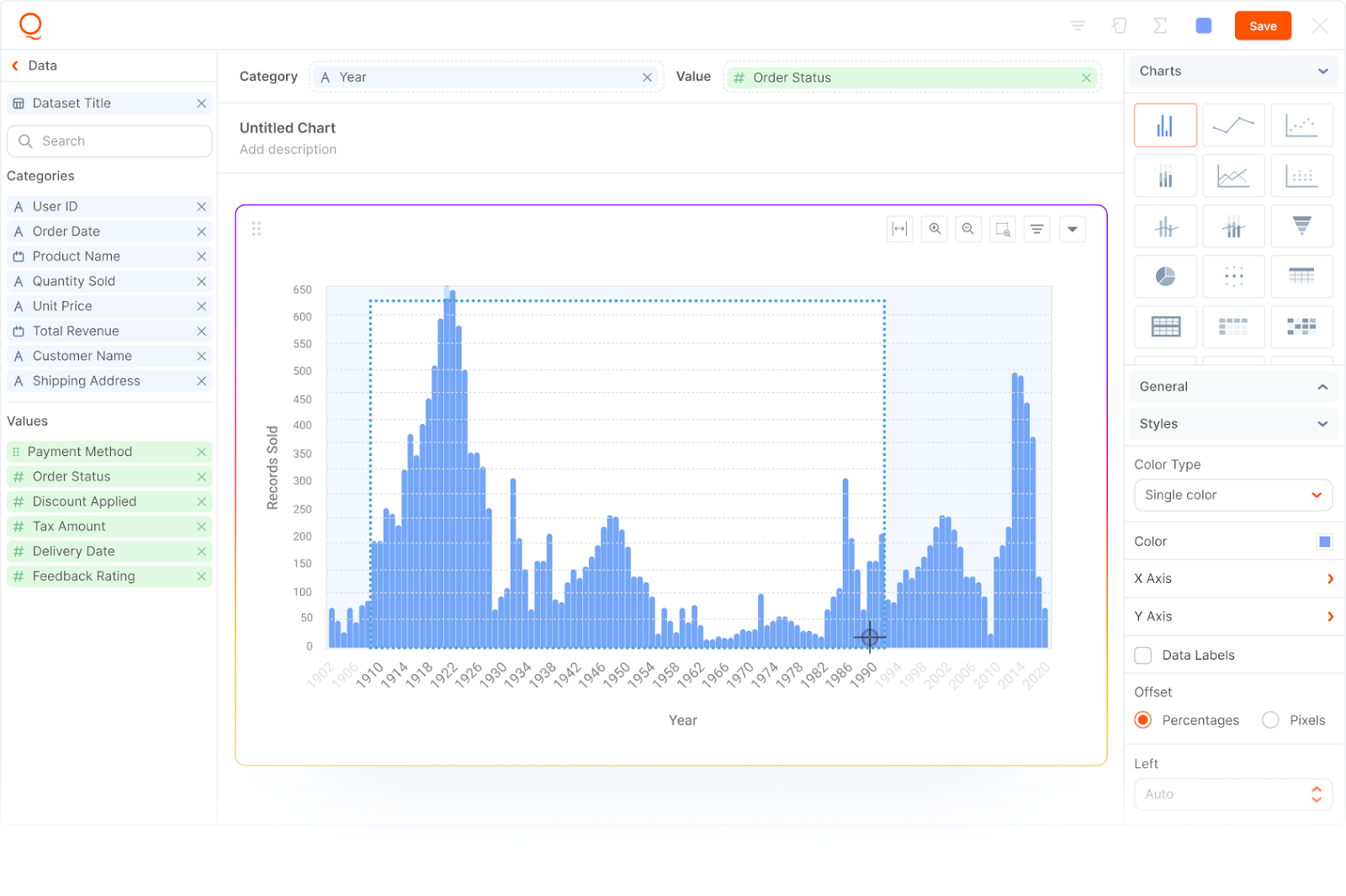Click the Save button

pos(1263,26)
